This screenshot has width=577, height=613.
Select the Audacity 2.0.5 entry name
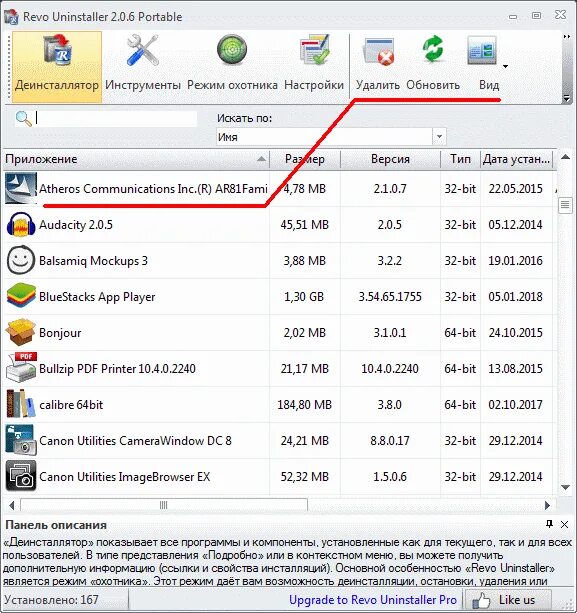76,225
